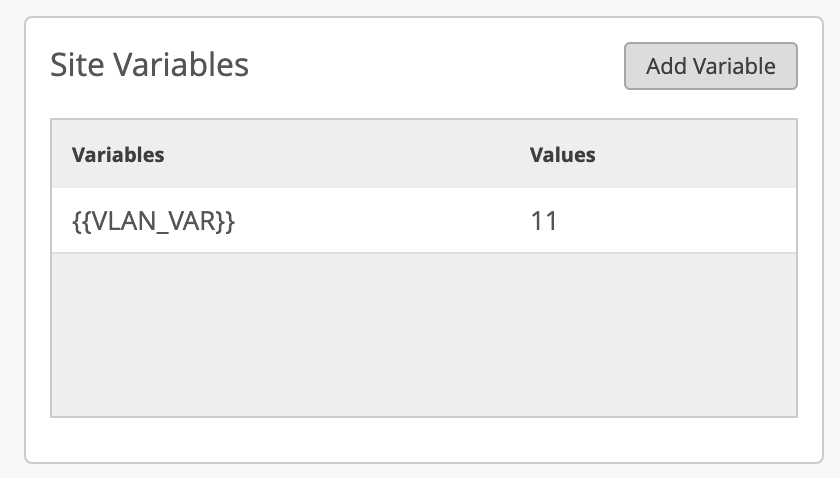
Task: Sort by the Variables column header
Action: [118, 155]
